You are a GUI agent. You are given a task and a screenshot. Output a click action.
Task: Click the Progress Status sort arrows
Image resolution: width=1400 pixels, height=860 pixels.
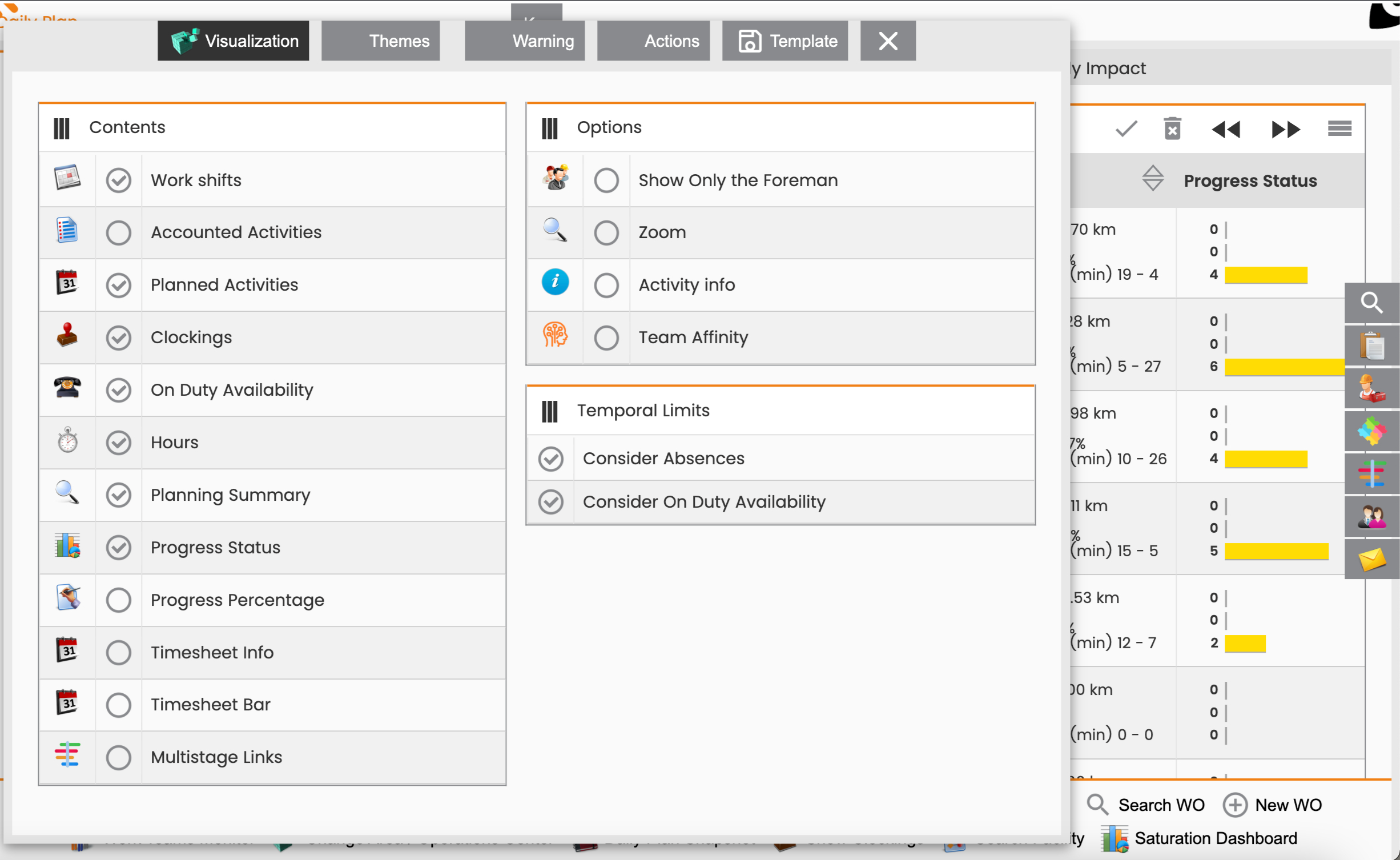[1153, 178]
